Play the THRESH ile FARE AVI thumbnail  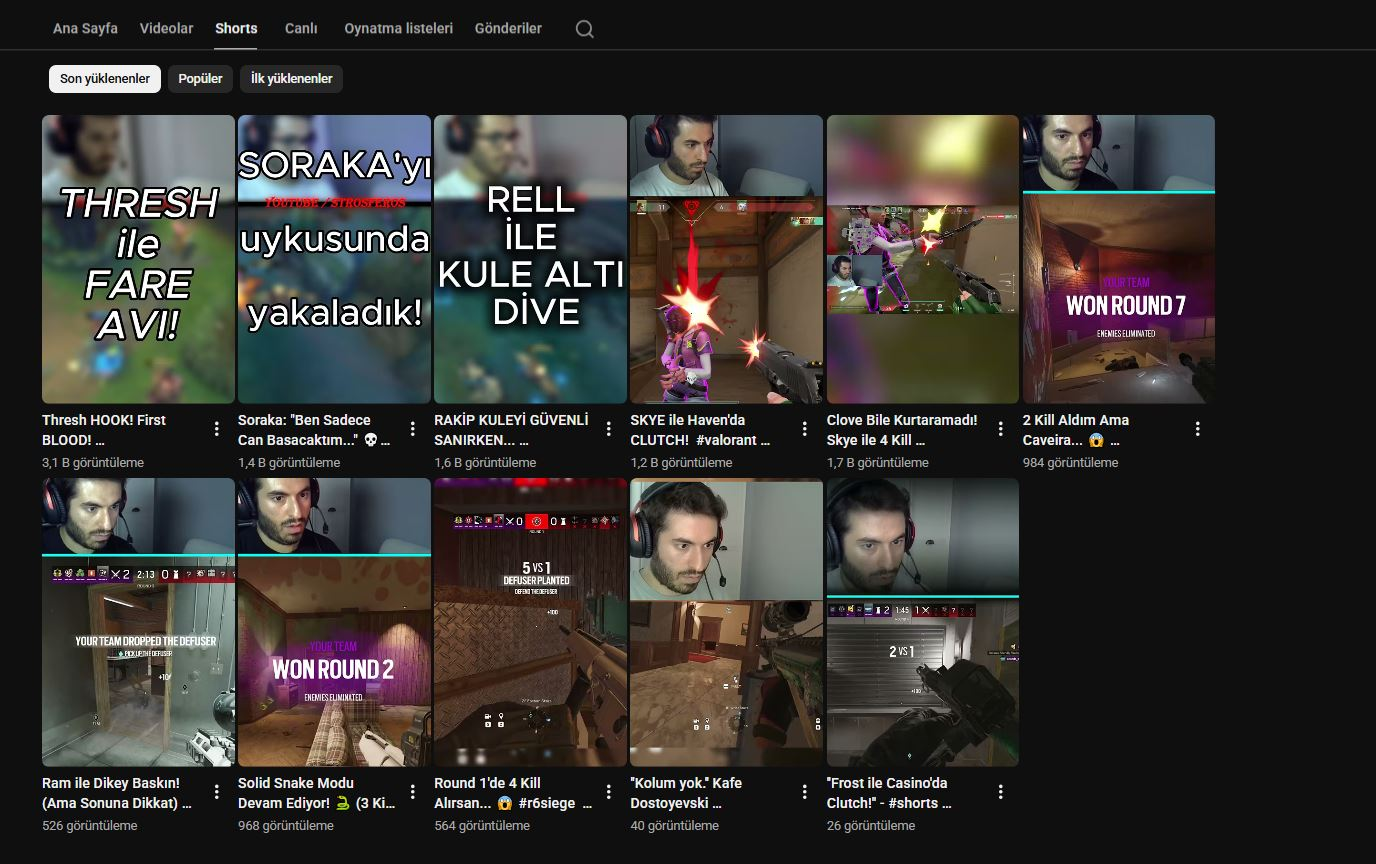(x=138, y=259)
